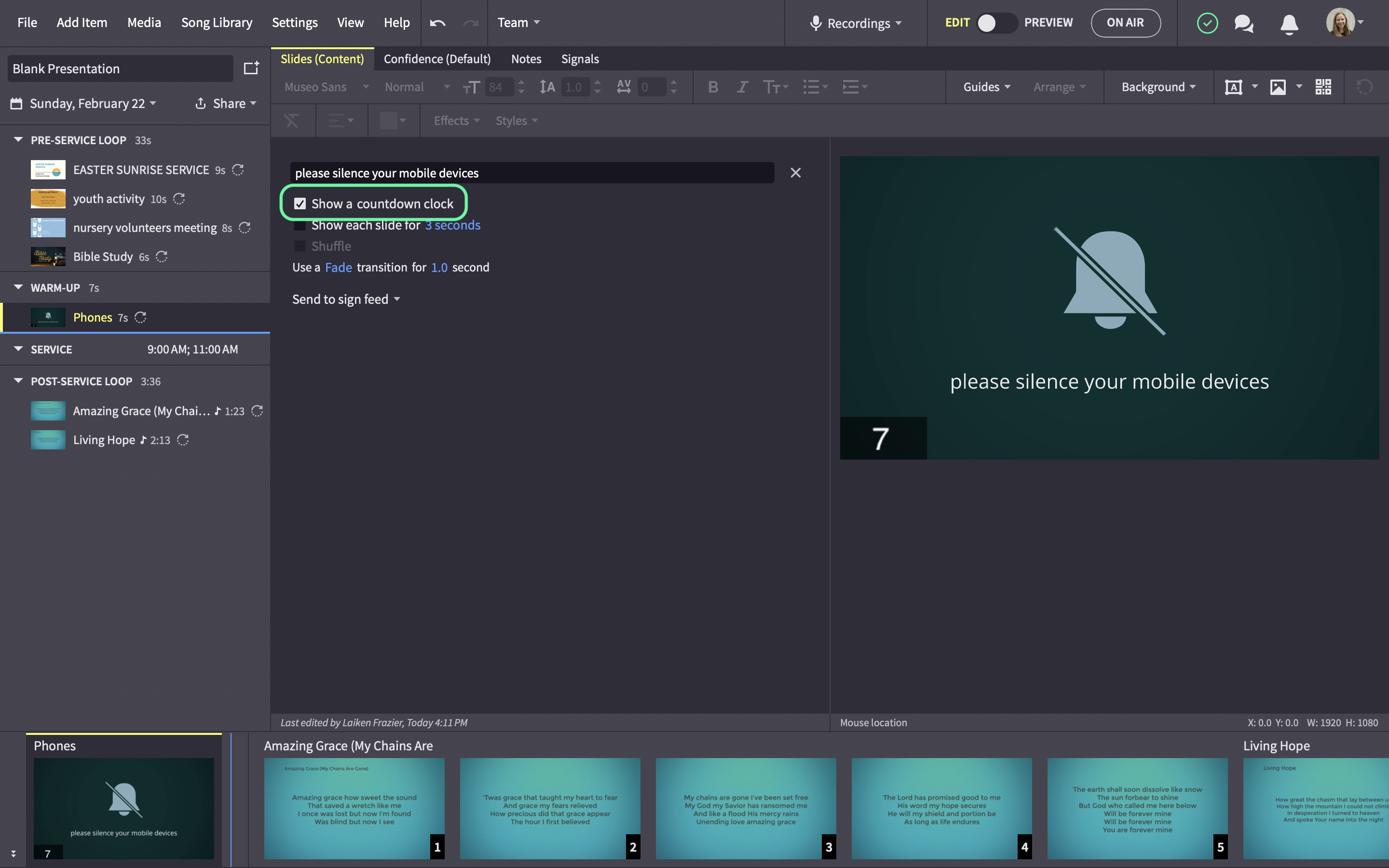Collapse the PRE-SERVICE LOOP section
Image resolution: width=1389 pixels, height=868 pixels.
[x=18, y=139]
